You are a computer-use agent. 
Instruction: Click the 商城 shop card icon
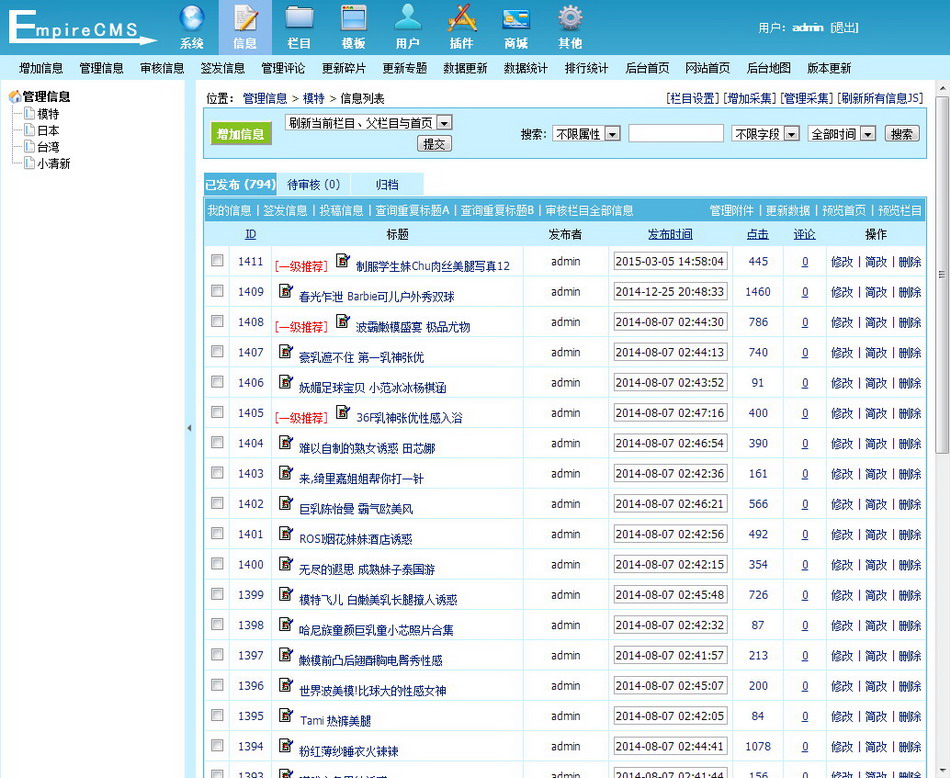[x=516, y=19]
